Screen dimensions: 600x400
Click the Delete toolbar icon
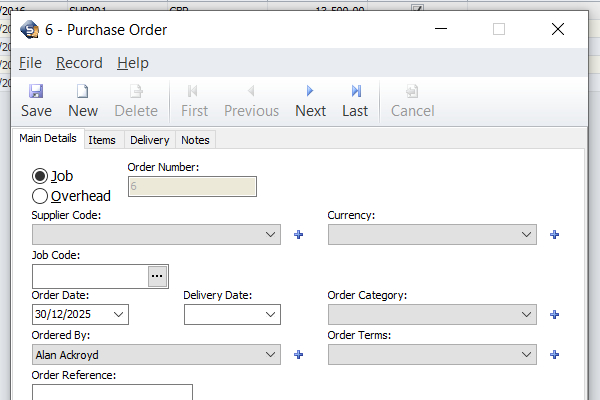tap(136, 91)
